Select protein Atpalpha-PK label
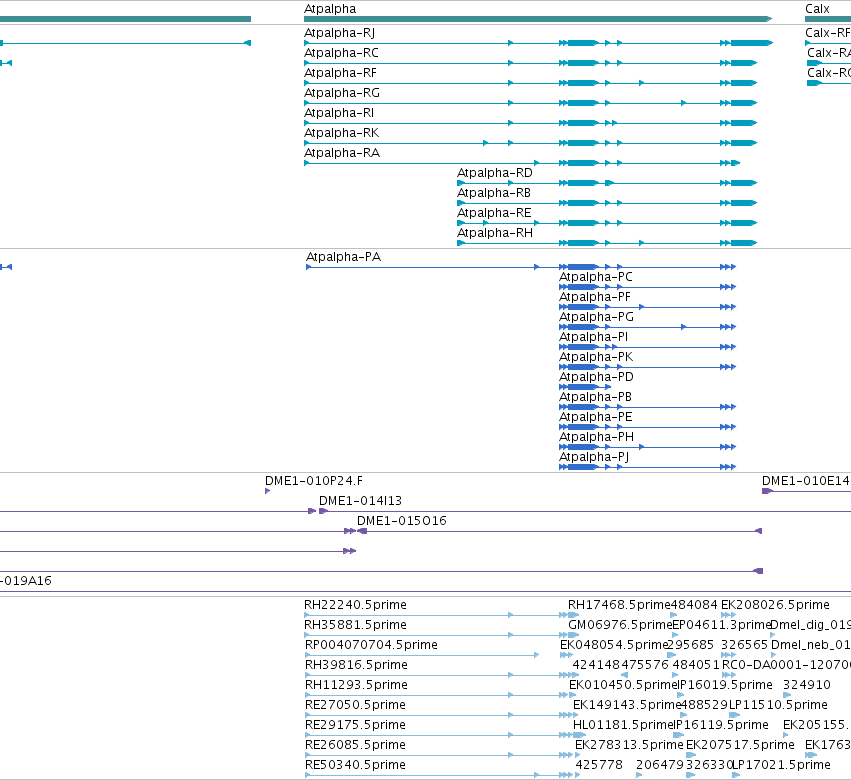The image size is (851, 780). (x=596, y=357)
